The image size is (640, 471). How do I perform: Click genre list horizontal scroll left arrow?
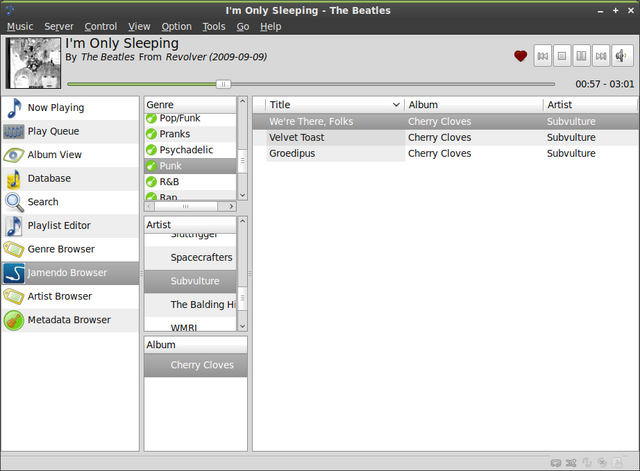(149, 207)
